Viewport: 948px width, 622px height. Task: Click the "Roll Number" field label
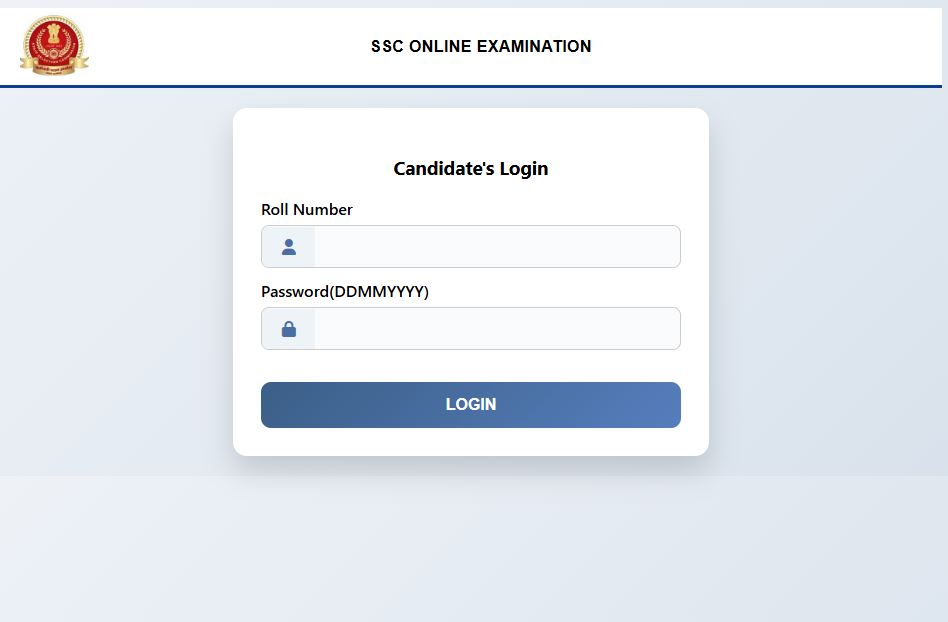pyautogui.click(x=307, y=210)
